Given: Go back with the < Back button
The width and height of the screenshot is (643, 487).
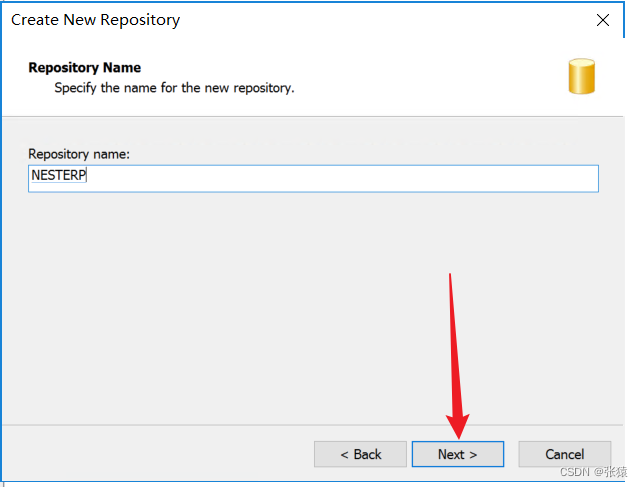Looking at the screenshot, I should tap(360, 454).
